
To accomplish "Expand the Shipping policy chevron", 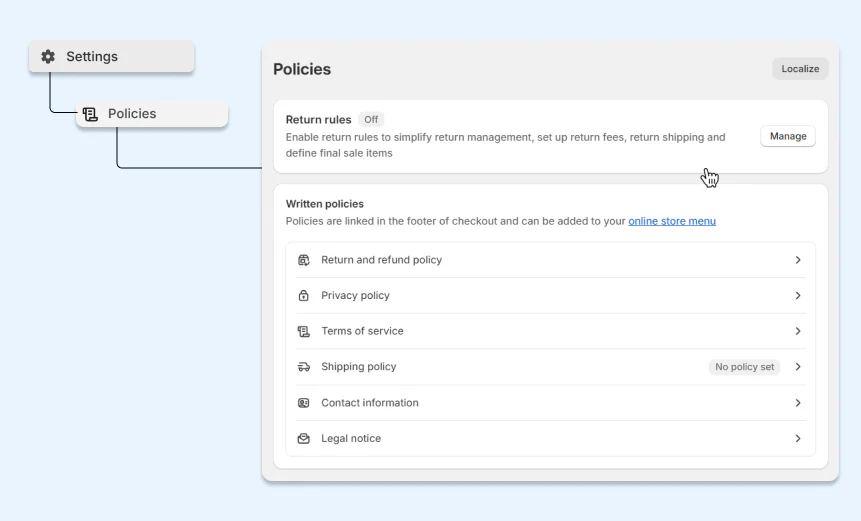I will click(x=798, y=367).
